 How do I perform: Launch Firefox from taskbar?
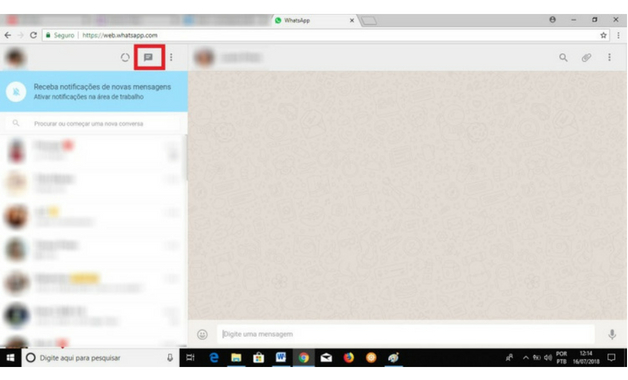pos(348,358)
